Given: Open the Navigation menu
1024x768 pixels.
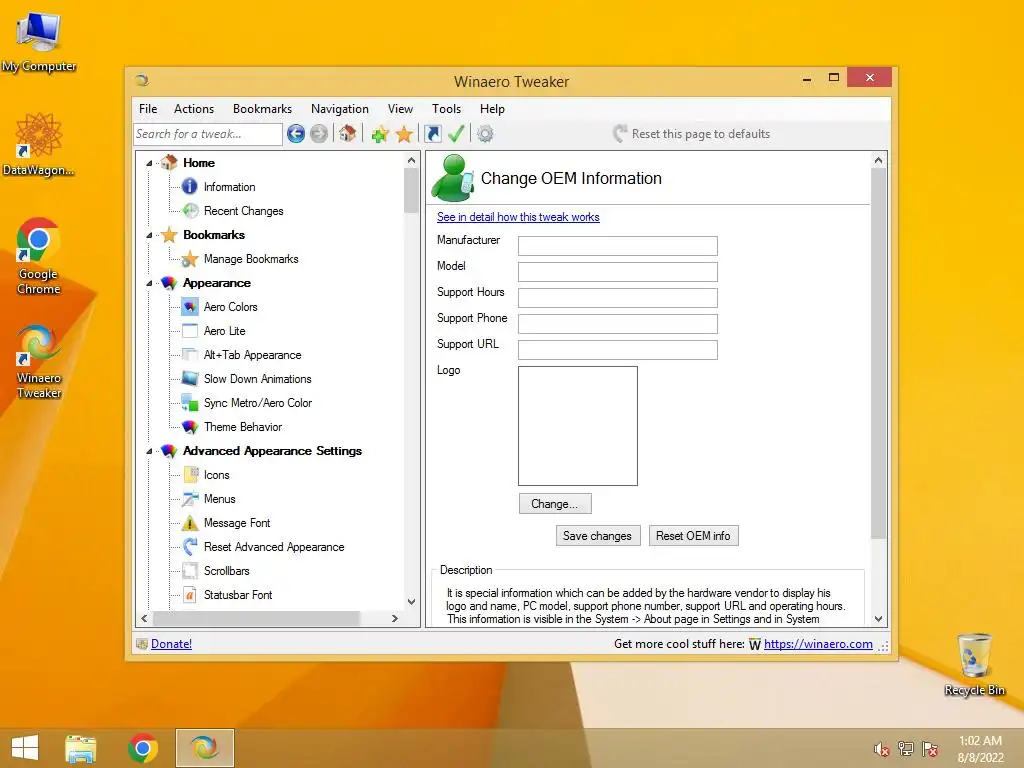Looking at the screenshot, I should coord(340,109).
